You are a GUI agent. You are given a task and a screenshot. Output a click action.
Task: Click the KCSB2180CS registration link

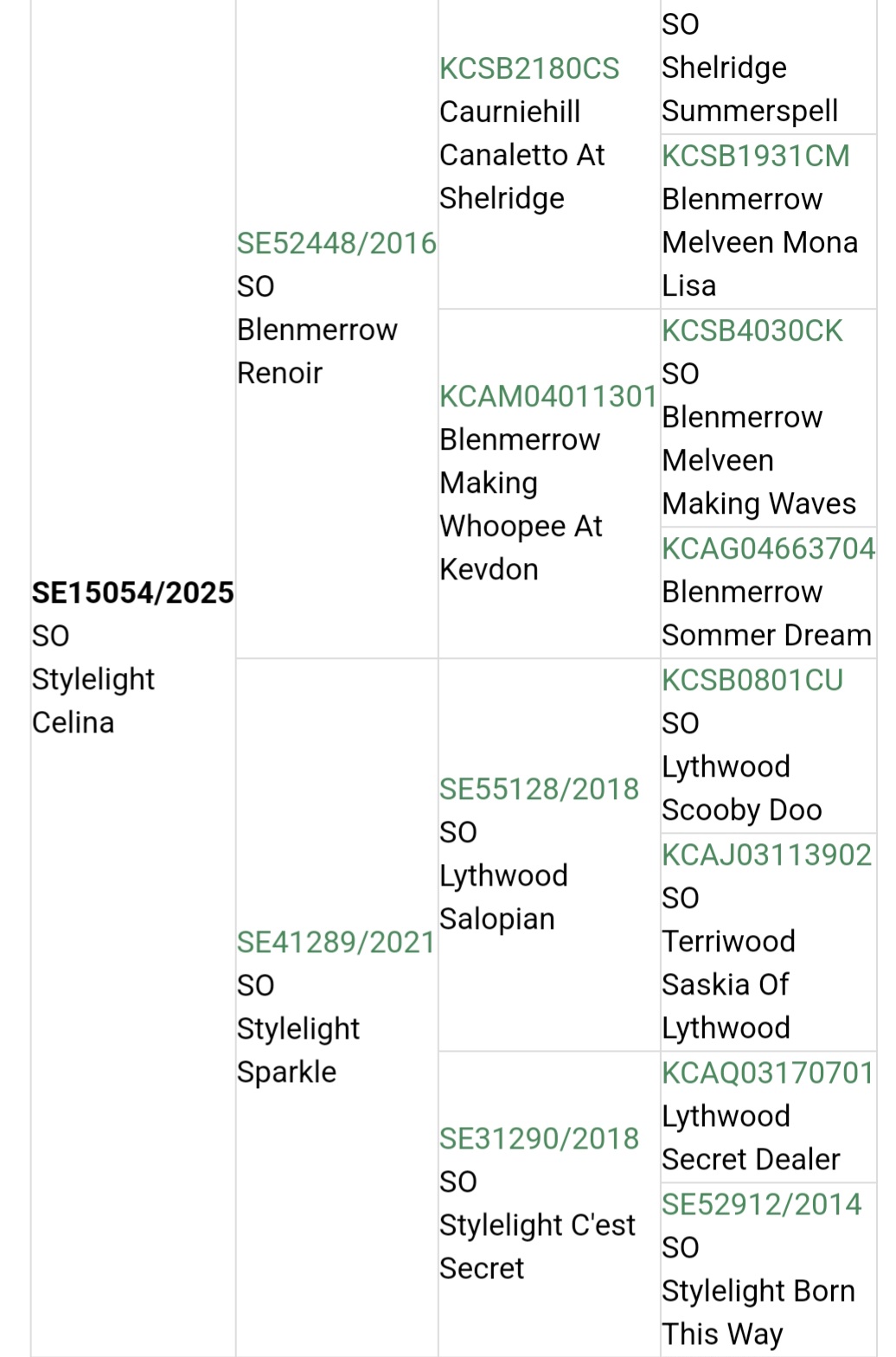[x=529, y=69]
